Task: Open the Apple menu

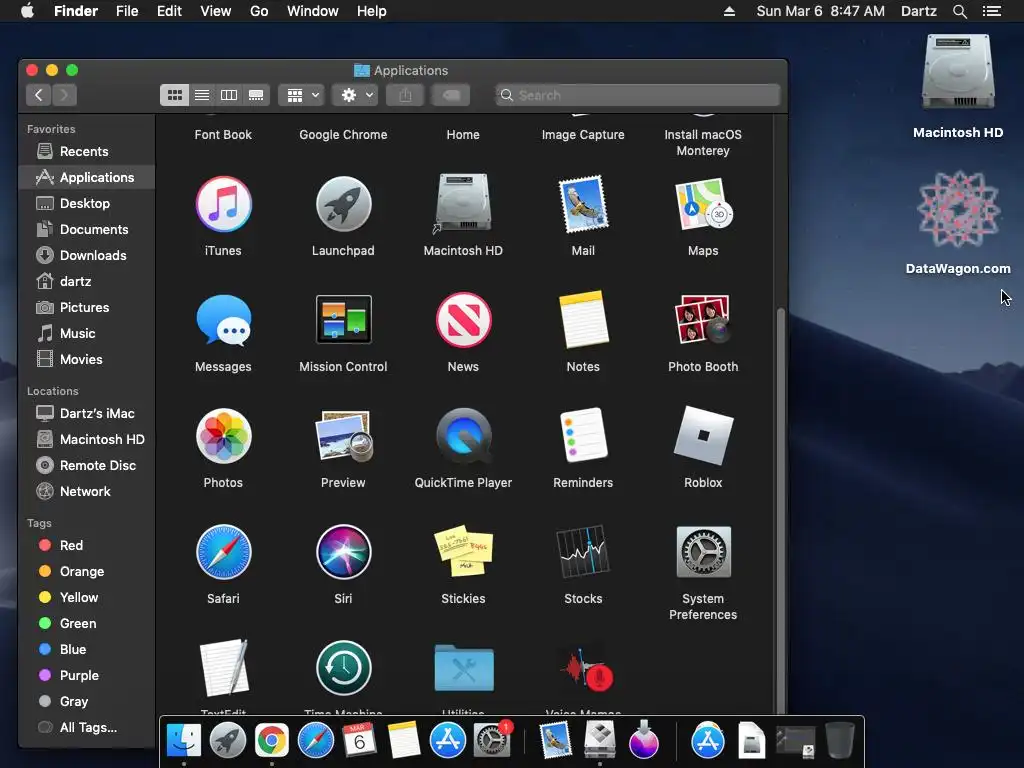Action: point(27,11)
